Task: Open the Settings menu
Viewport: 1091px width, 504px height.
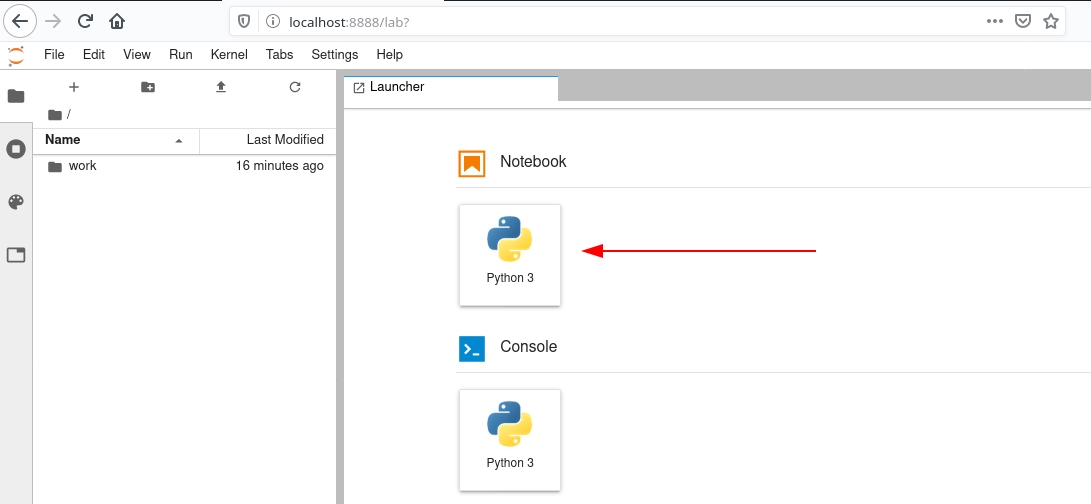Action: tap(334, 55)
